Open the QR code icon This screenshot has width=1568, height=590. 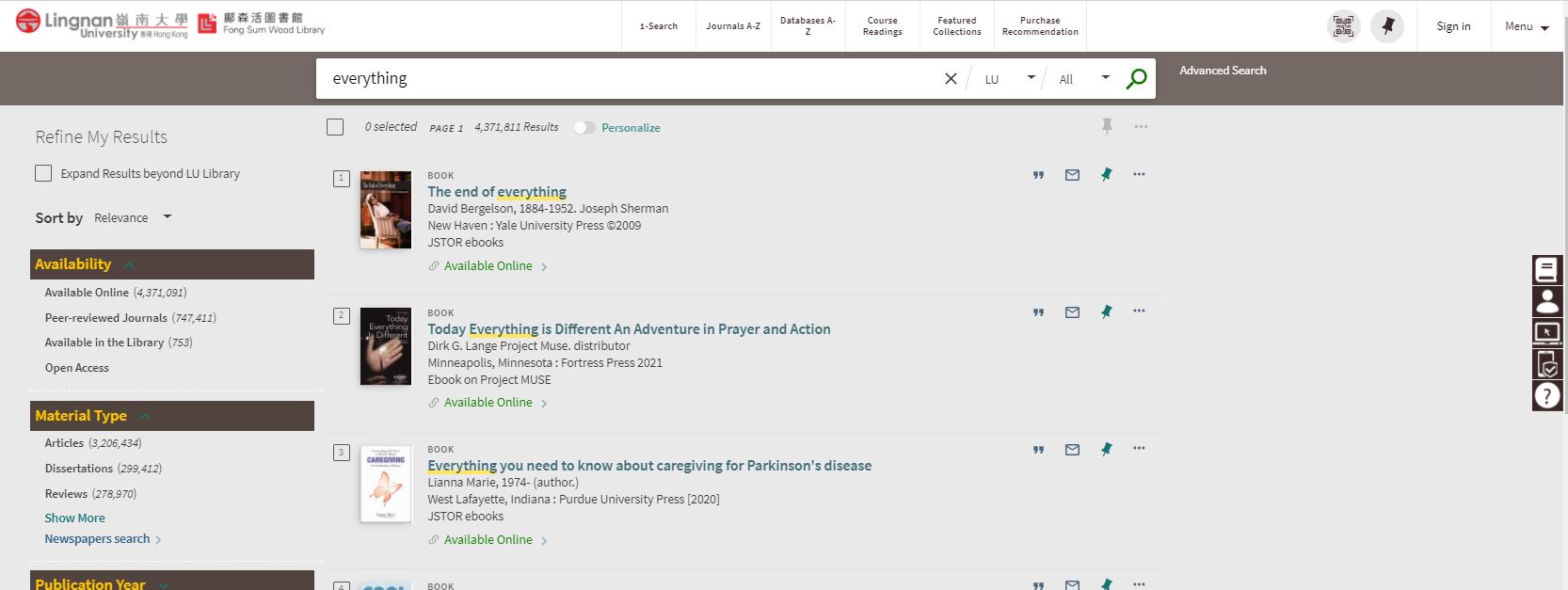[x=1344, y=26]
